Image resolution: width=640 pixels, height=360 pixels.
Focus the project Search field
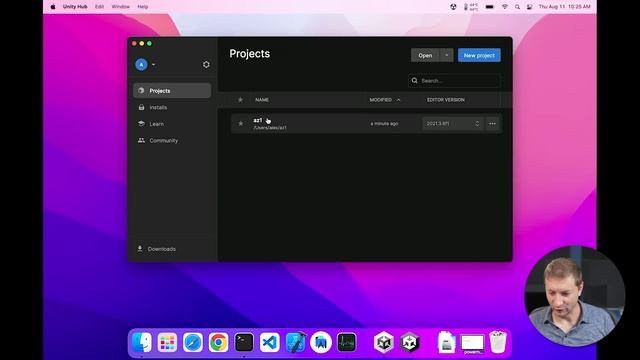pos(455,80)
